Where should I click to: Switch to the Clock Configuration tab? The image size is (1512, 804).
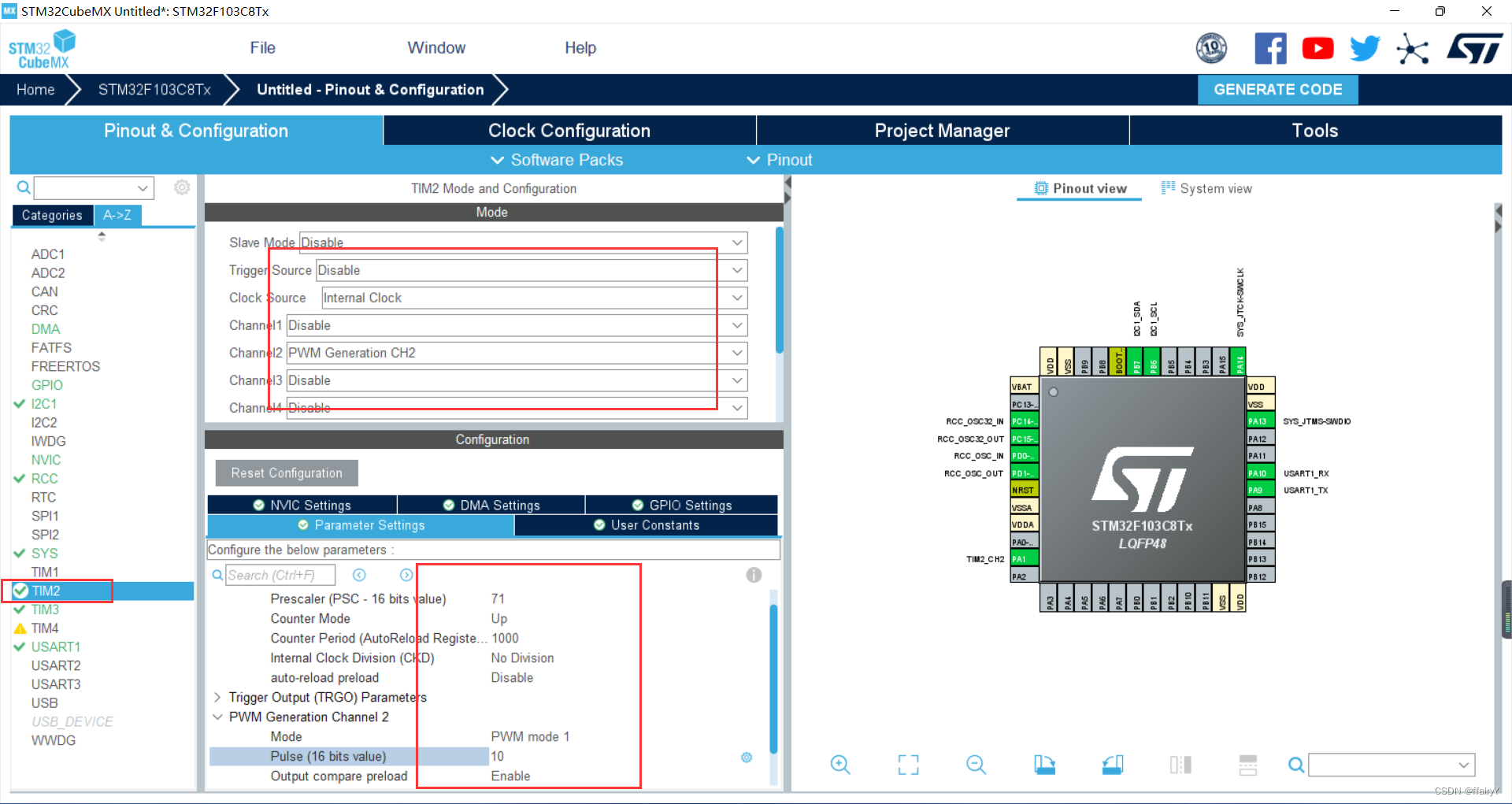coord(569,131)
